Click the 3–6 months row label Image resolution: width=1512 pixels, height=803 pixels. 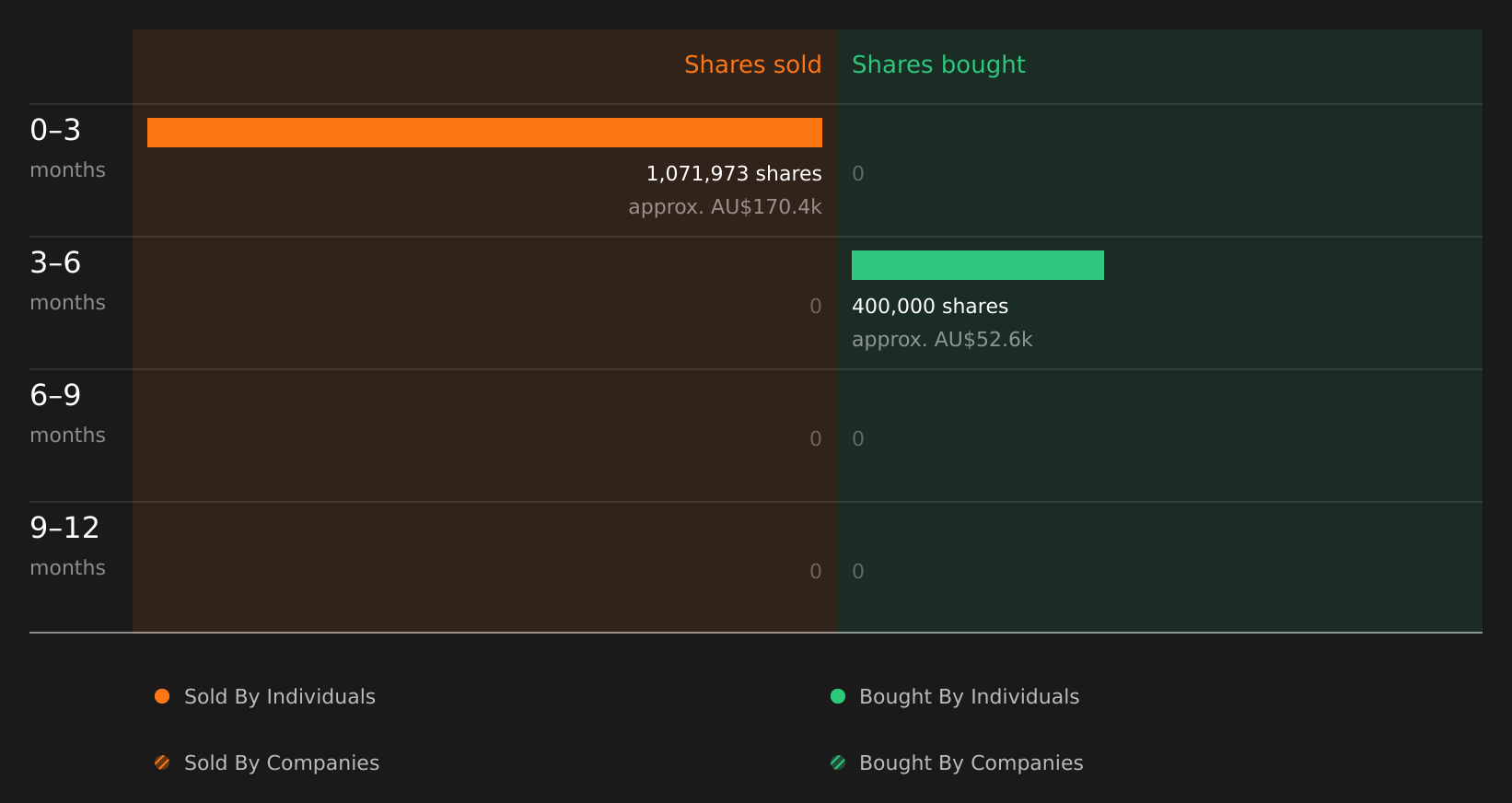click(x=67, y=281)
